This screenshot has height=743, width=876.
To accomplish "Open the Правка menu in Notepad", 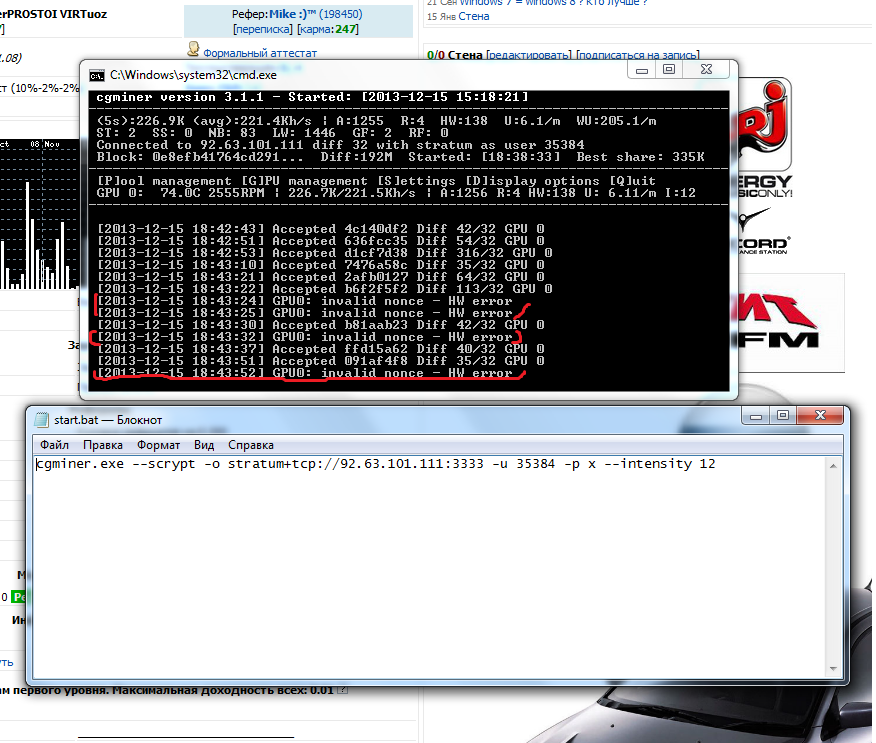I will coord(103,444).
